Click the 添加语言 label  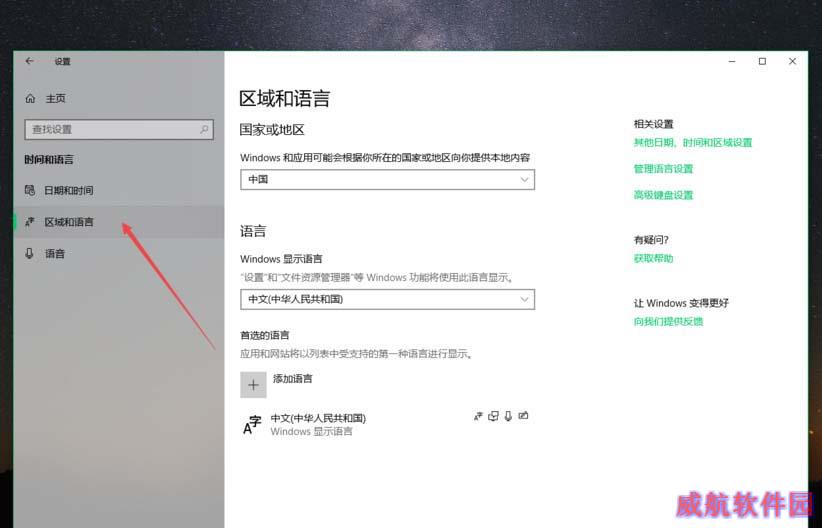pos(293,379)
